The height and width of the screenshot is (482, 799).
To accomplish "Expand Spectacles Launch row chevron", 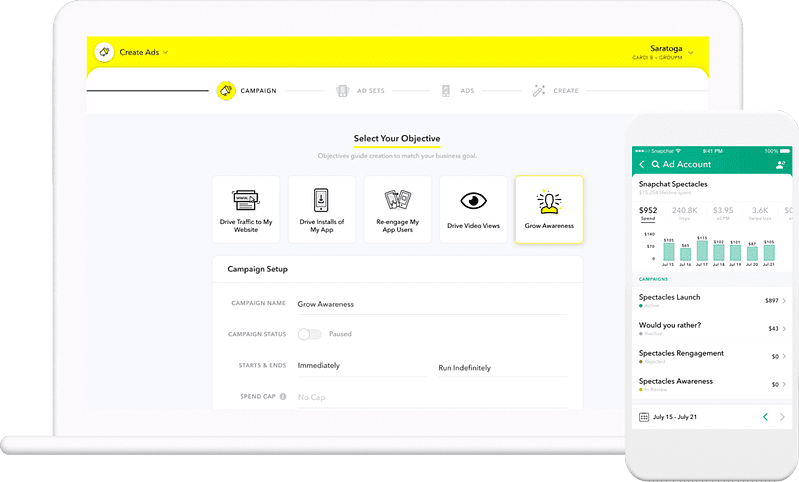I will (x=784, y=301).
